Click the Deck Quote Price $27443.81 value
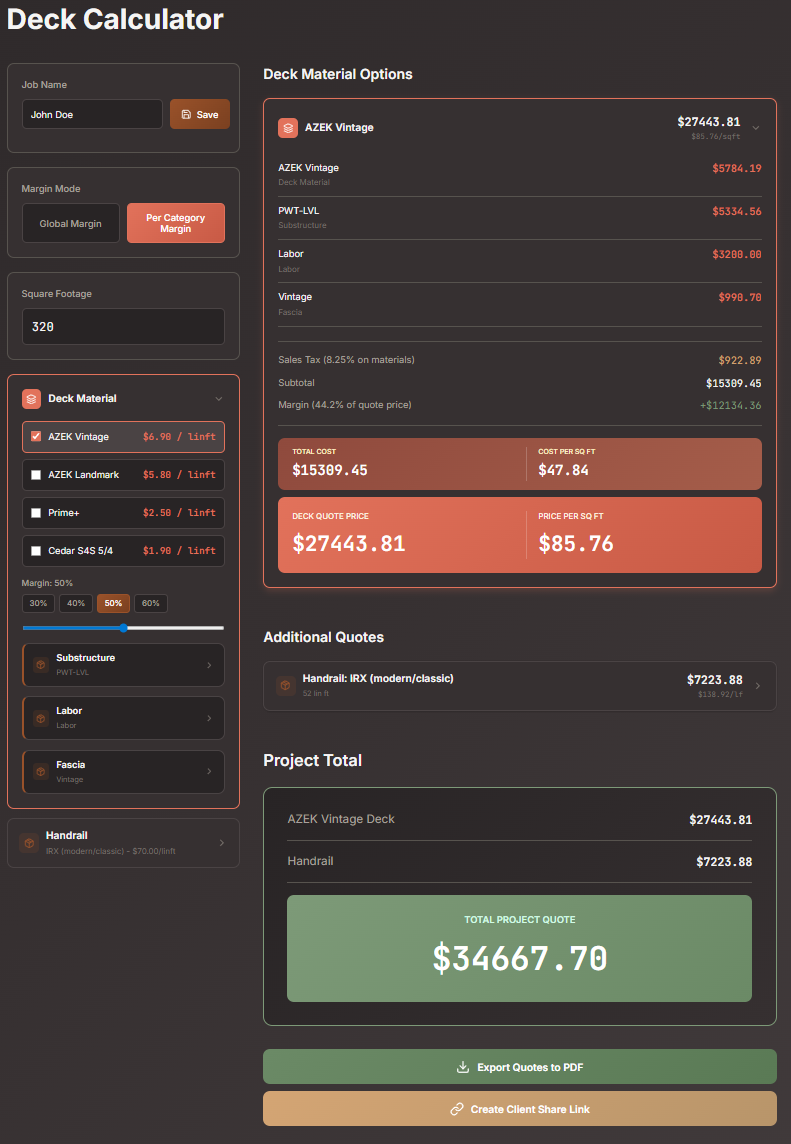 click(x=349, y=543)
